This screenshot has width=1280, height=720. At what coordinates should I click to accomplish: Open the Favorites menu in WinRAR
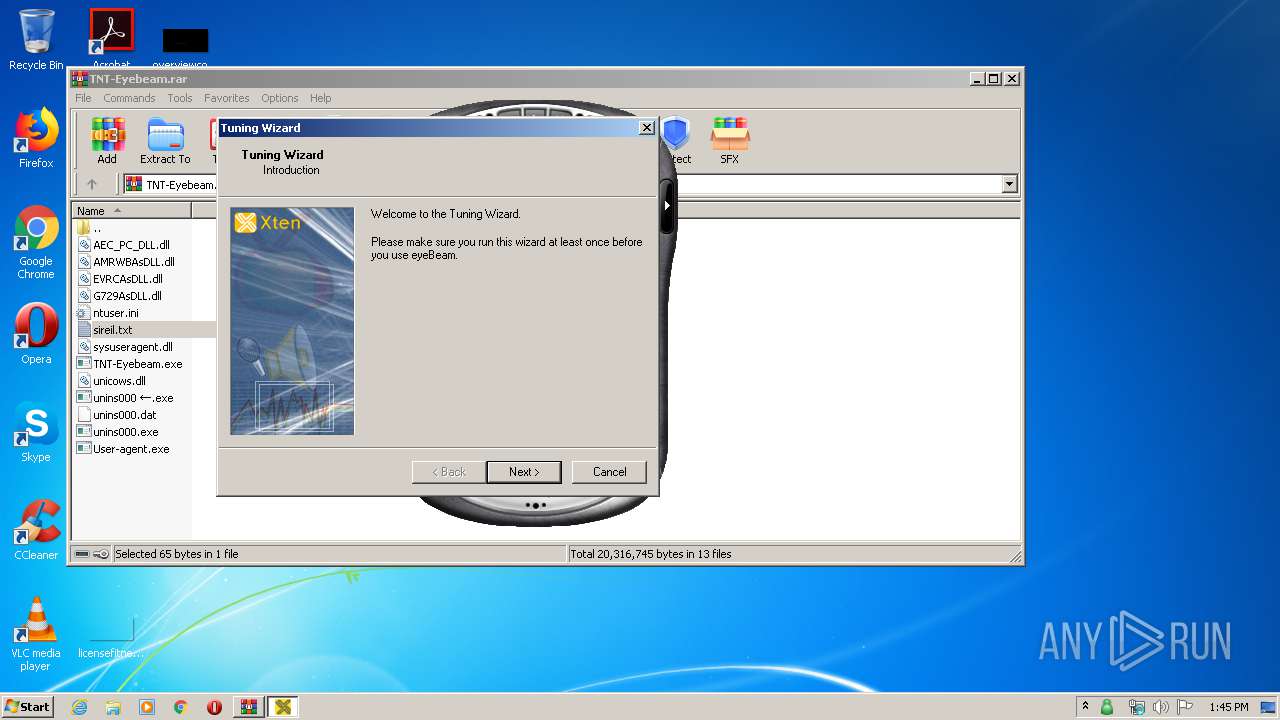pos(227,98)
